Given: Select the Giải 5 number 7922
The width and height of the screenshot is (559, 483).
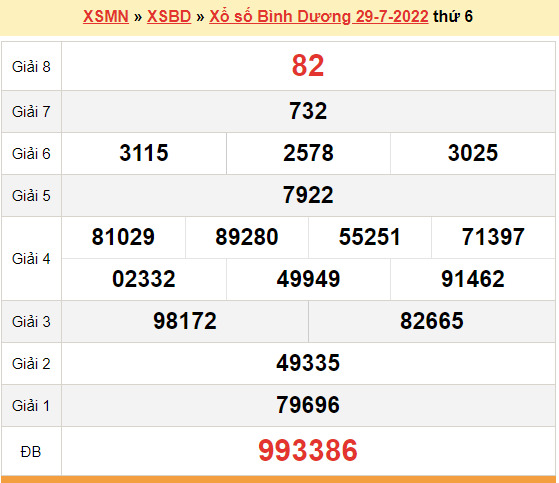Looking at the screenshot, I should (308, 195).
